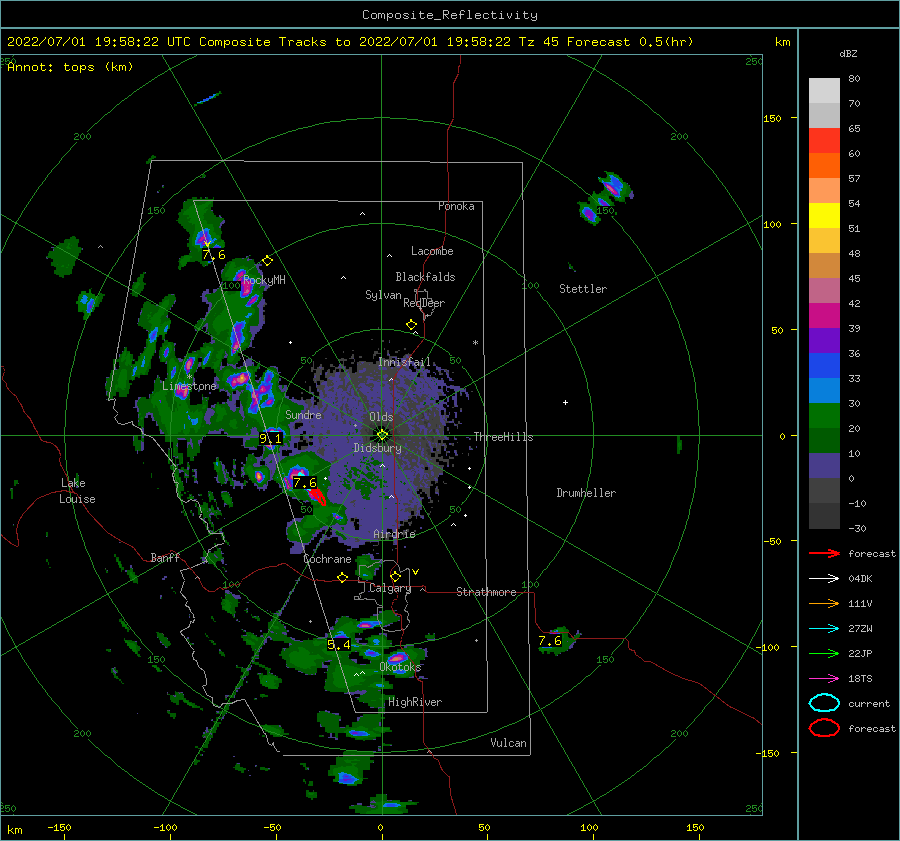Click the Ponoka city label
This screenshot has height=841, width=900.
[x=456, y=206]
